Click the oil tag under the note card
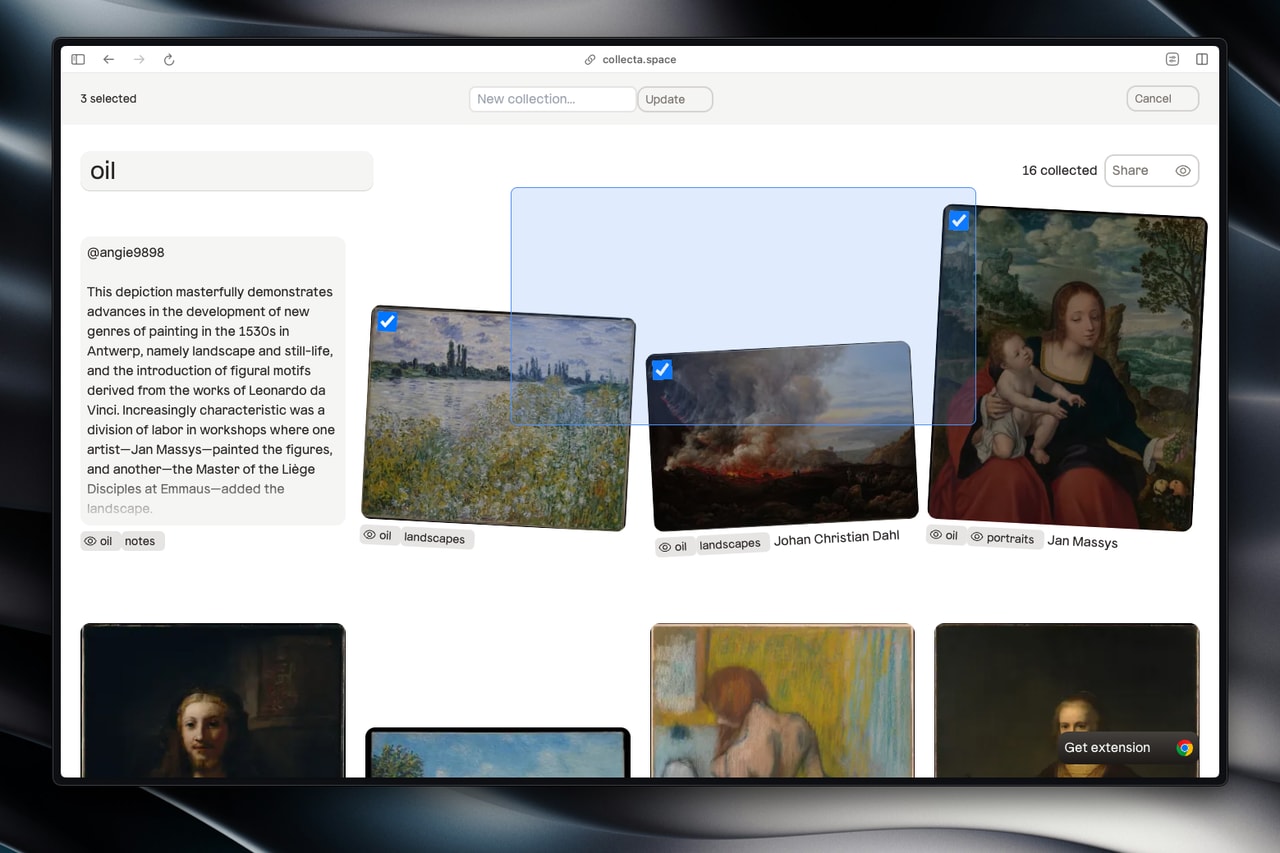The width and height of the screenshot is (1280, 853). pyautogui.click(x=100, y=541)
